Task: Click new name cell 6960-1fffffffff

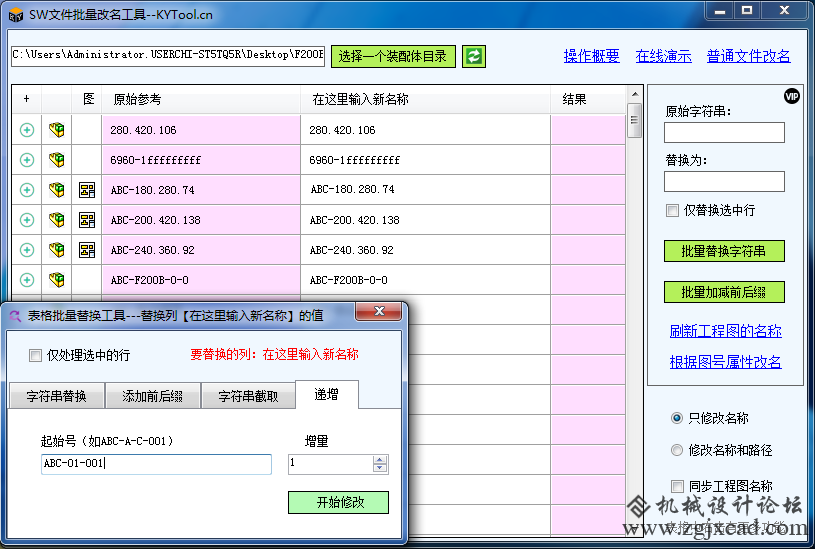Action: [x=425, y=160]
